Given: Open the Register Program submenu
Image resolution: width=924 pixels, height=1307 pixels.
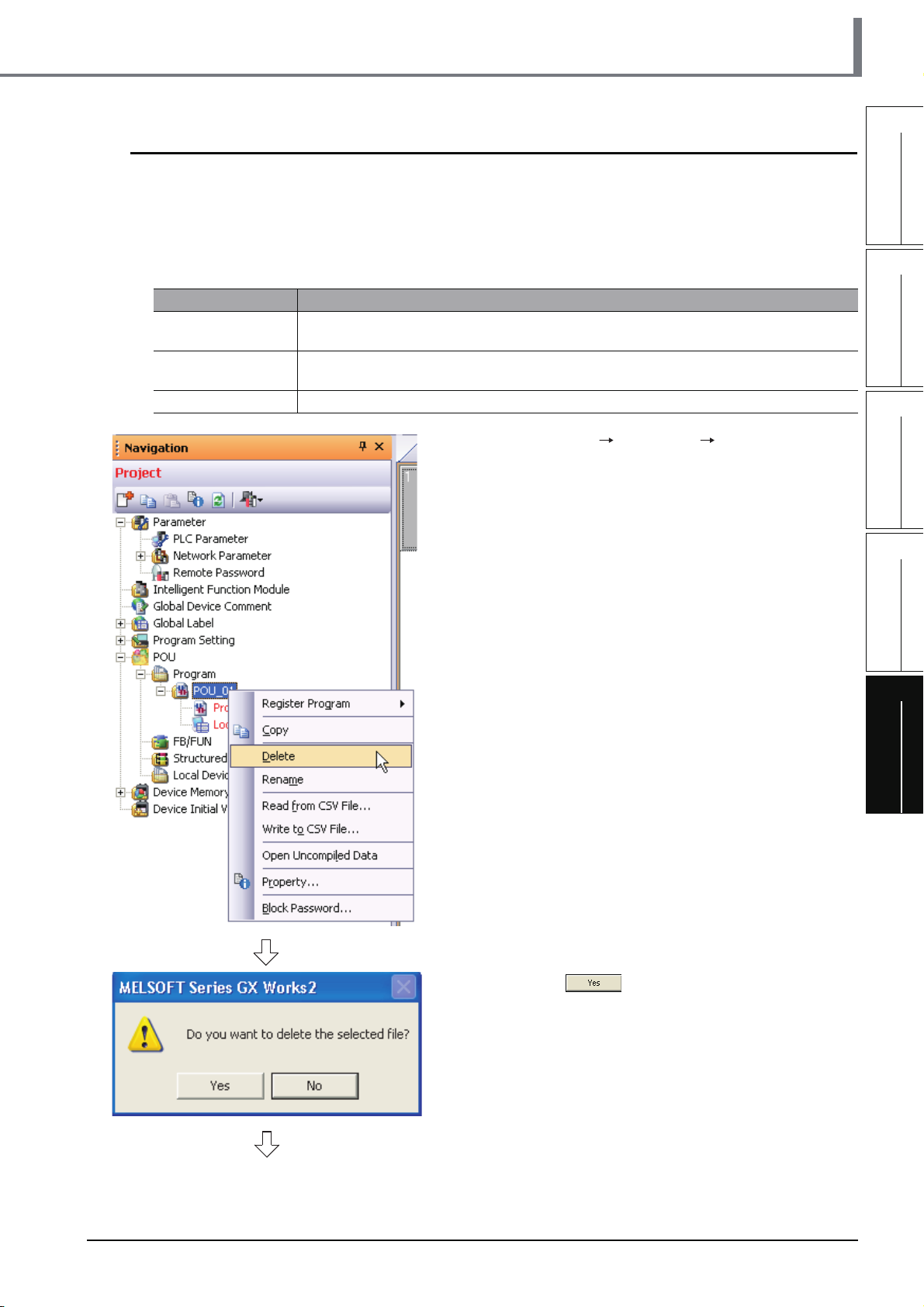Looking at the screenshot, I should coord(322,704).
